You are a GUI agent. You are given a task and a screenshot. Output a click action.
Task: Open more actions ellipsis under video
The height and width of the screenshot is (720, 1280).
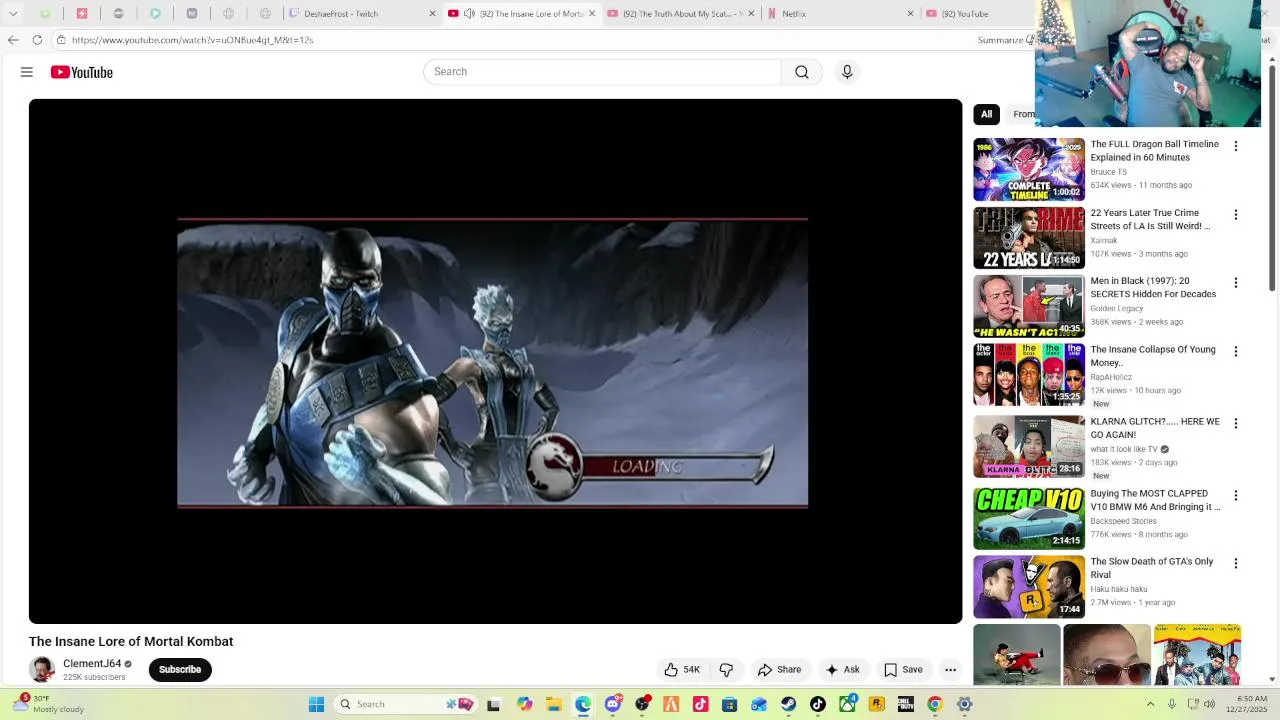(951, 670)
